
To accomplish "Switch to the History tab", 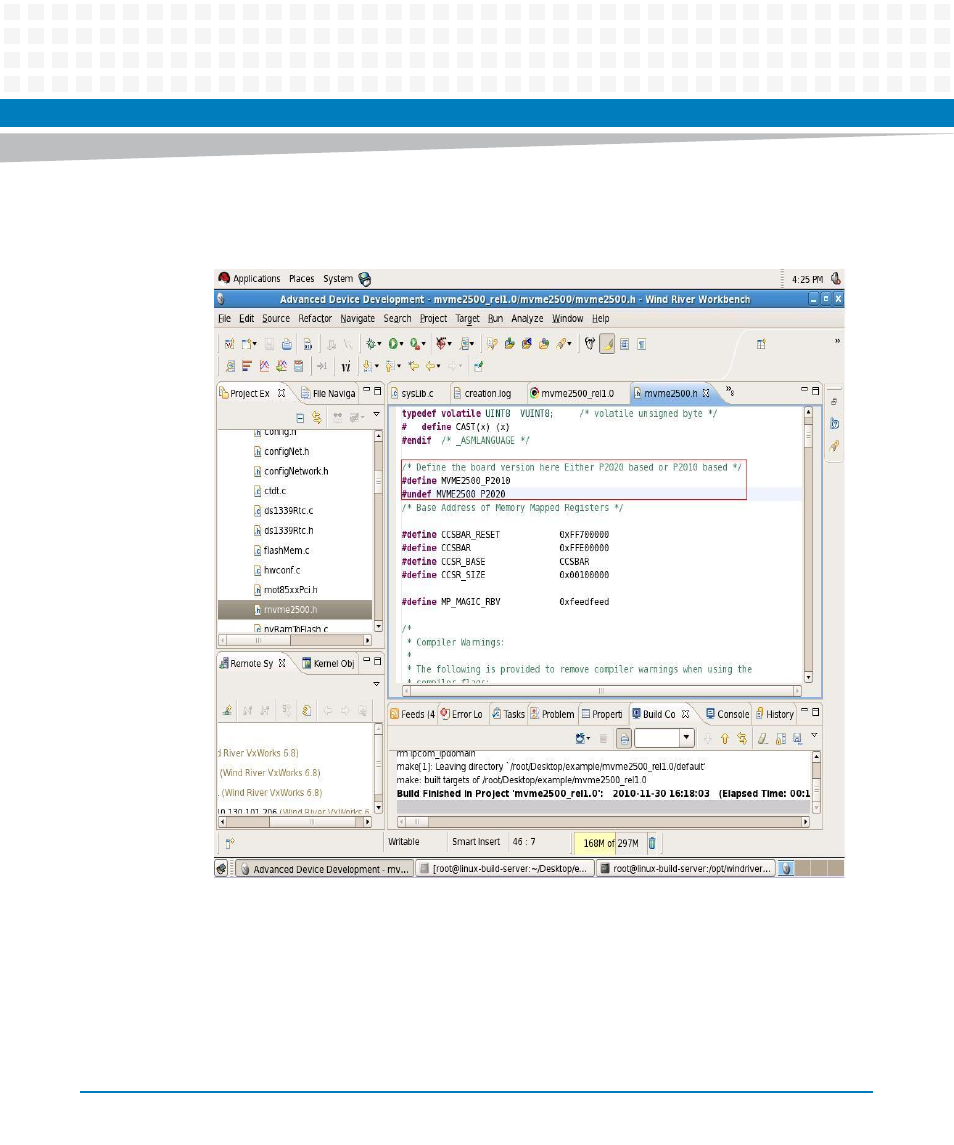I will point(774,714).
